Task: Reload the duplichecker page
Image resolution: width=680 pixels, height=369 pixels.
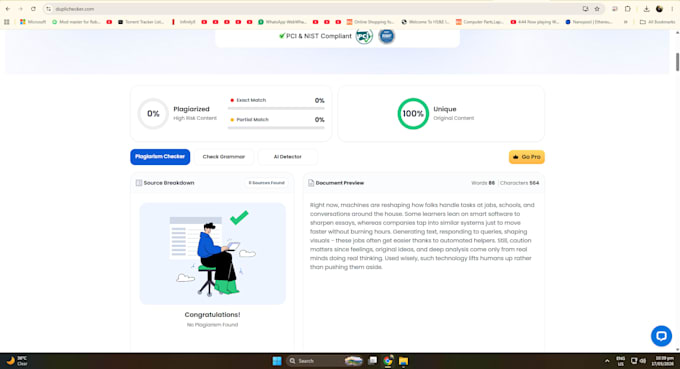Action: coord(33,9)
